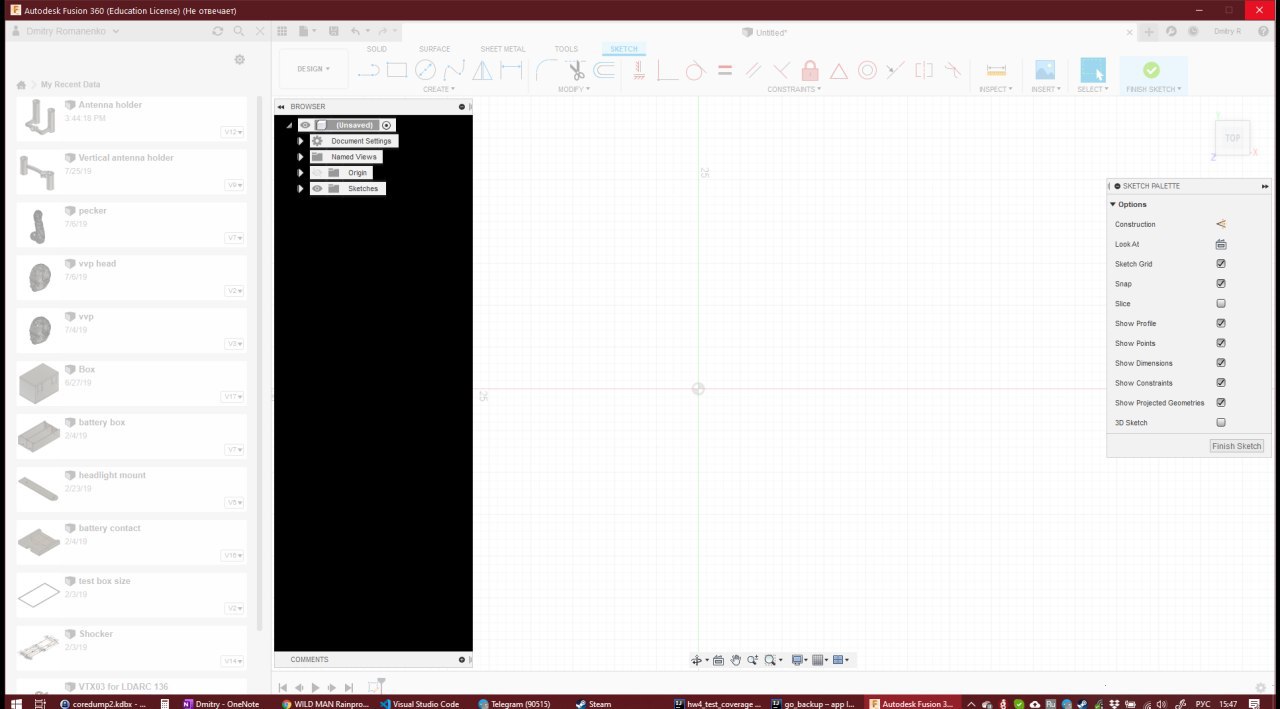Apply the Tangent constraint
This screenshot has width=1280, height=709.
[x=696, y=70]
